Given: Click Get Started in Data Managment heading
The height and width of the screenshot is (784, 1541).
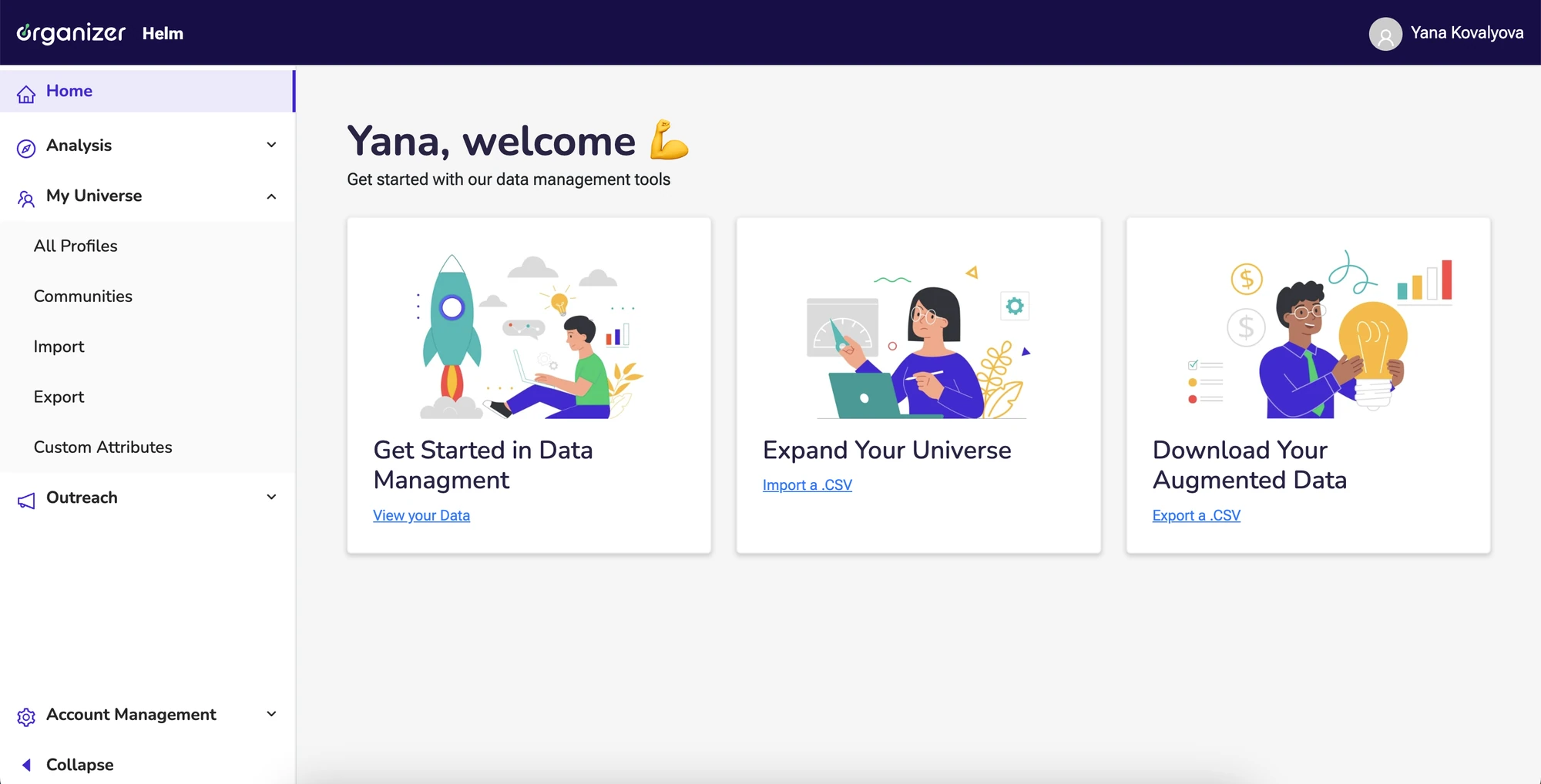Looking at the screenshot, I should click(483, 464).
